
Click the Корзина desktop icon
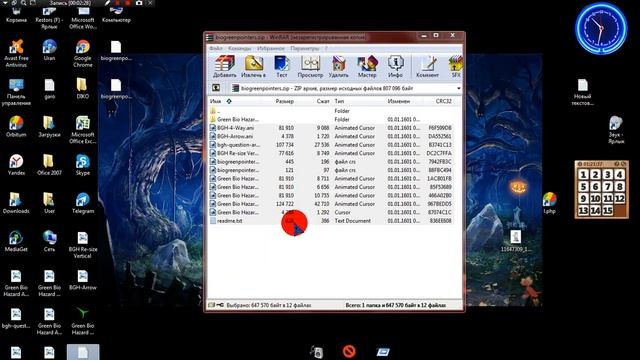click(16, 15)
